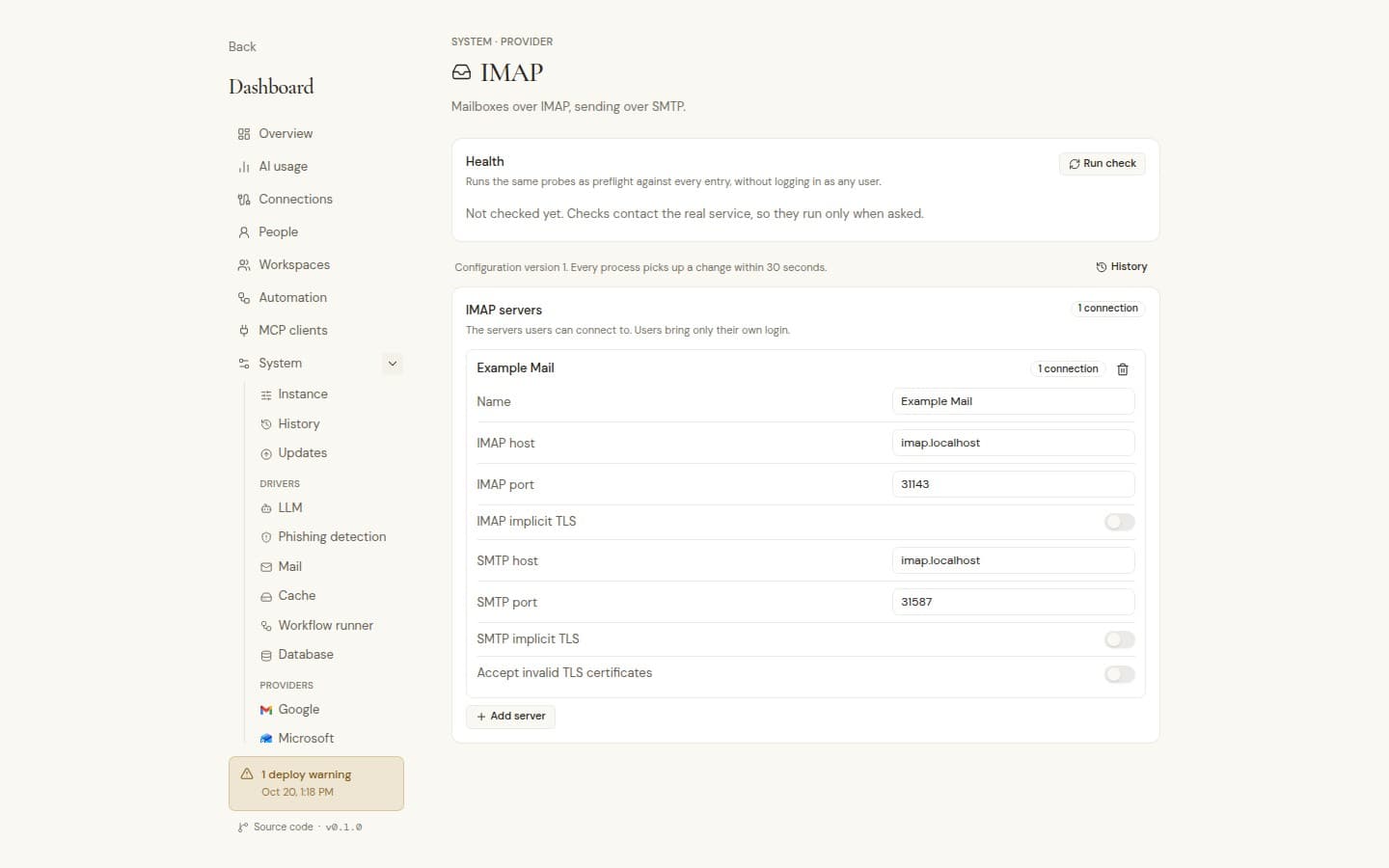Click the Connections sidebar icon
The image size is (1389, 868).
pyautogui.click(x=244, y=200)
